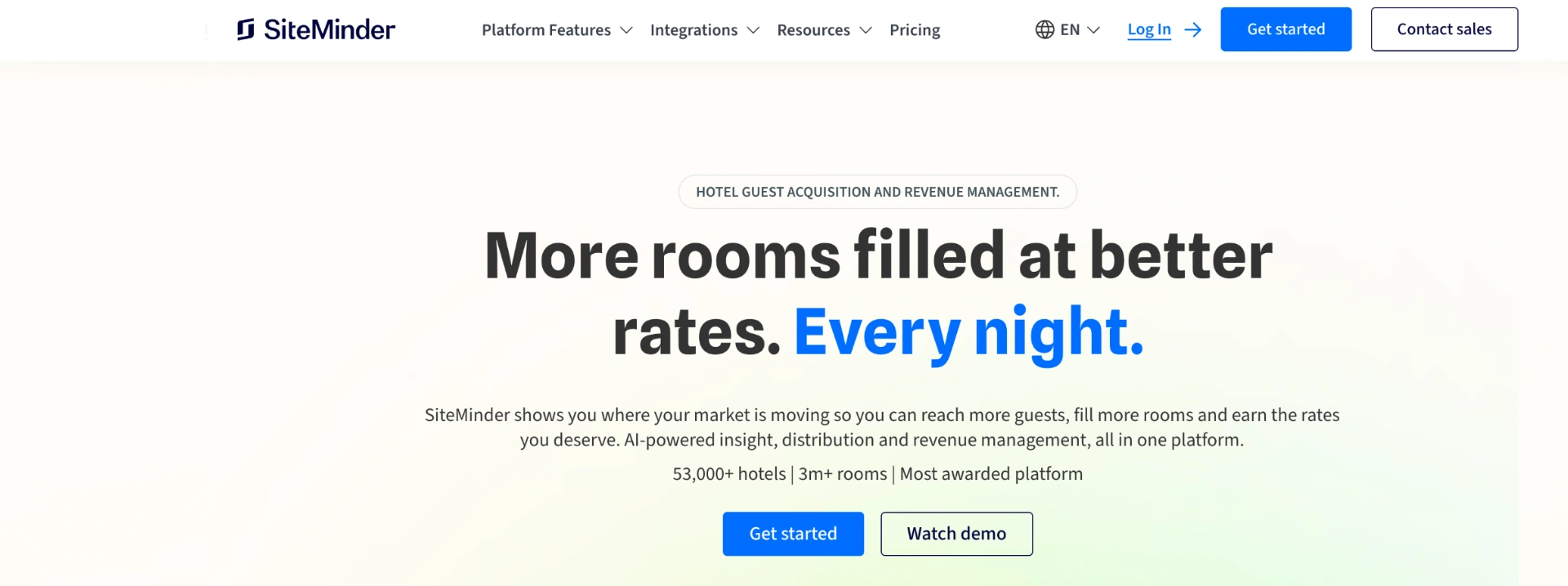Click the SiteMinder logo icon
Viewport: 1568px width, 586px height.
point(246,29)
